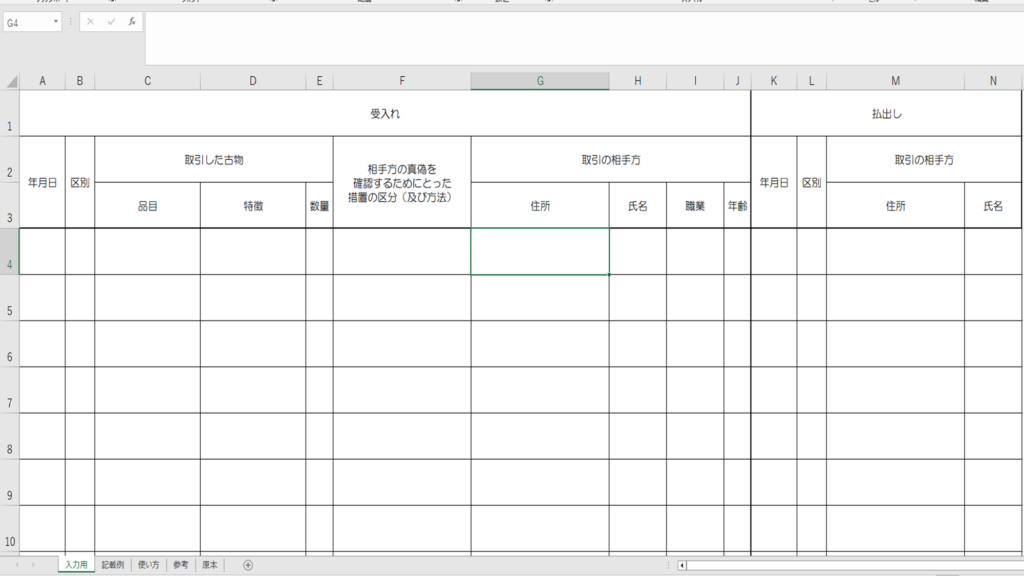Image resolution: width=1024 pixels, height=576 pixels.
Task: Click the 受入れ merged header cell
Action: tap(385, 114)
